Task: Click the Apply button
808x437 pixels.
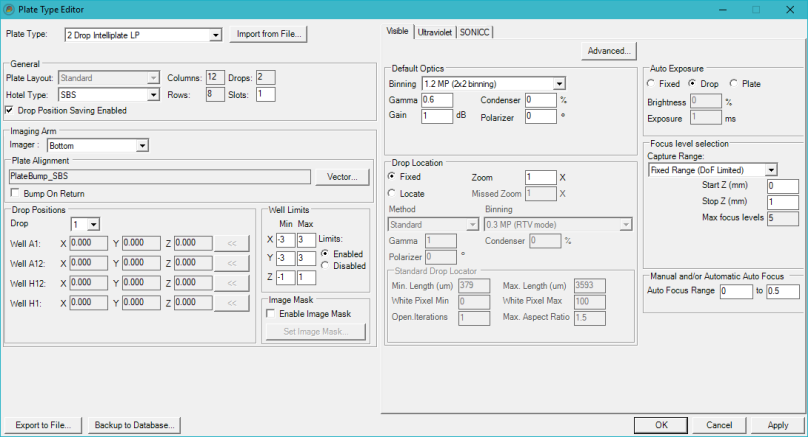Action: coord(778,425)
